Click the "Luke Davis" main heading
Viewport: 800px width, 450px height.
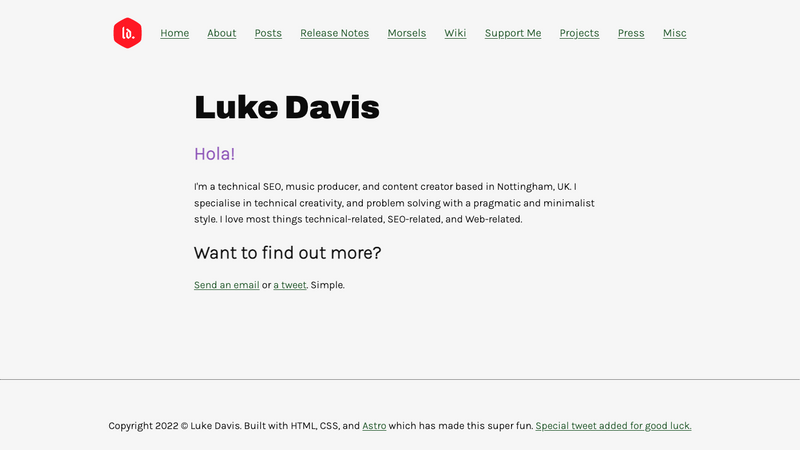point(287,106)
